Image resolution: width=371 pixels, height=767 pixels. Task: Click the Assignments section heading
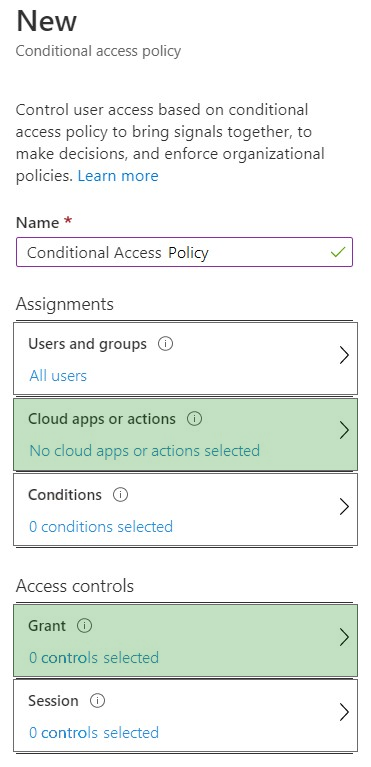coord(65,304)
